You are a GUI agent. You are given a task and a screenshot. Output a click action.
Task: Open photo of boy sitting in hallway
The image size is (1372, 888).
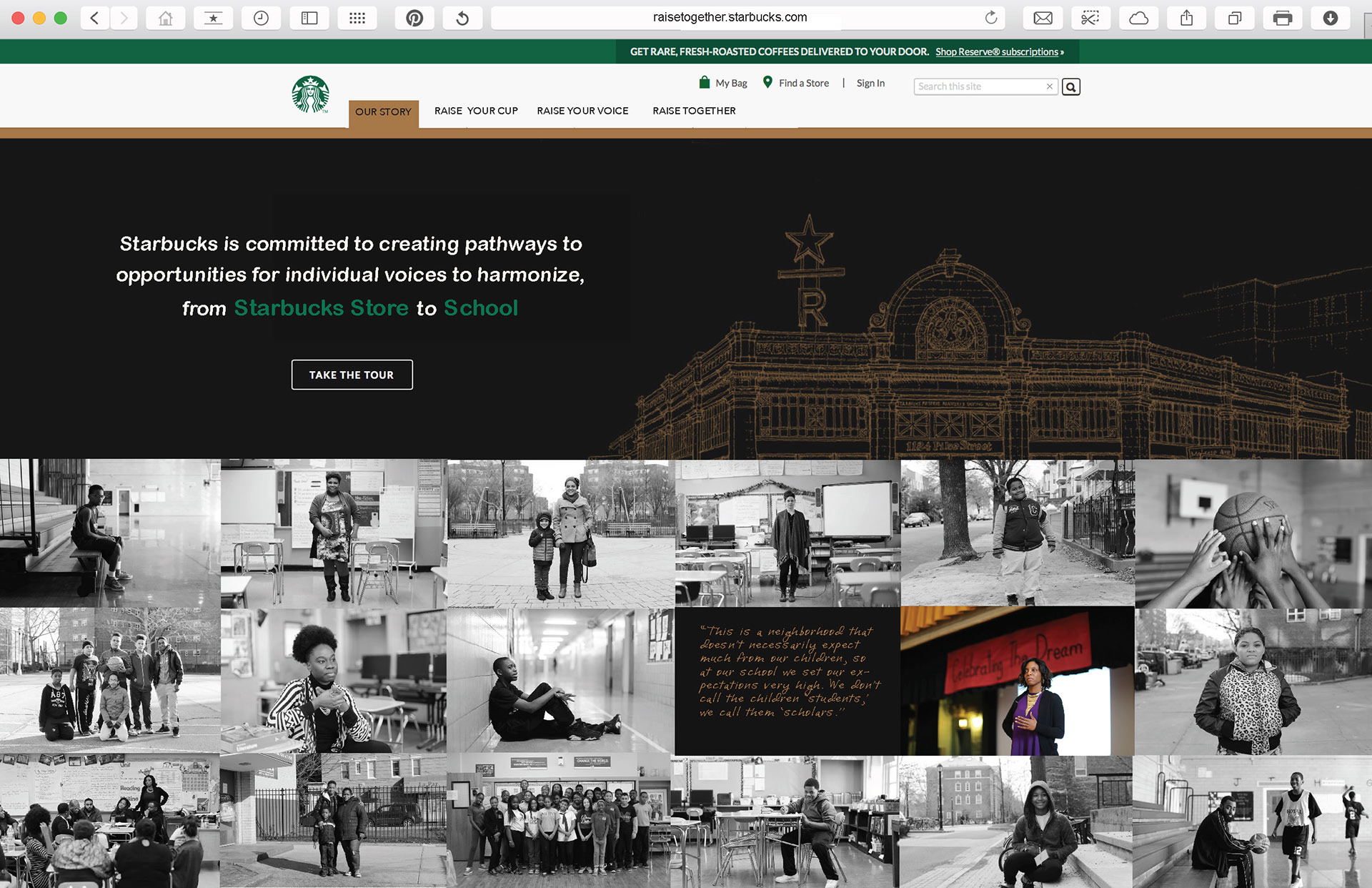(x=561, y=681)
